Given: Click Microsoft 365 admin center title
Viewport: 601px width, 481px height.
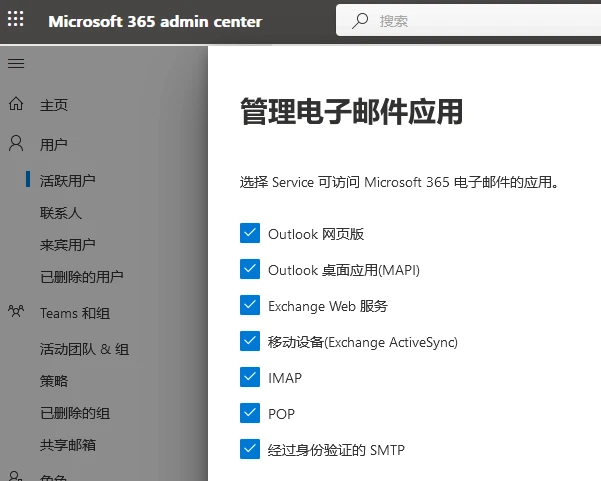Looking at the screenshot, I should (155, 21).
